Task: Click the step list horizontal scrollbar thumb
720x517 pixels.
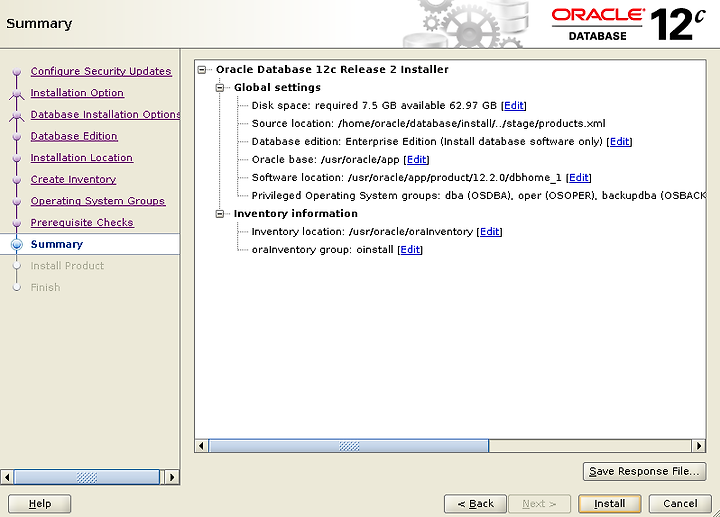Action: click(x=87, y=477)
